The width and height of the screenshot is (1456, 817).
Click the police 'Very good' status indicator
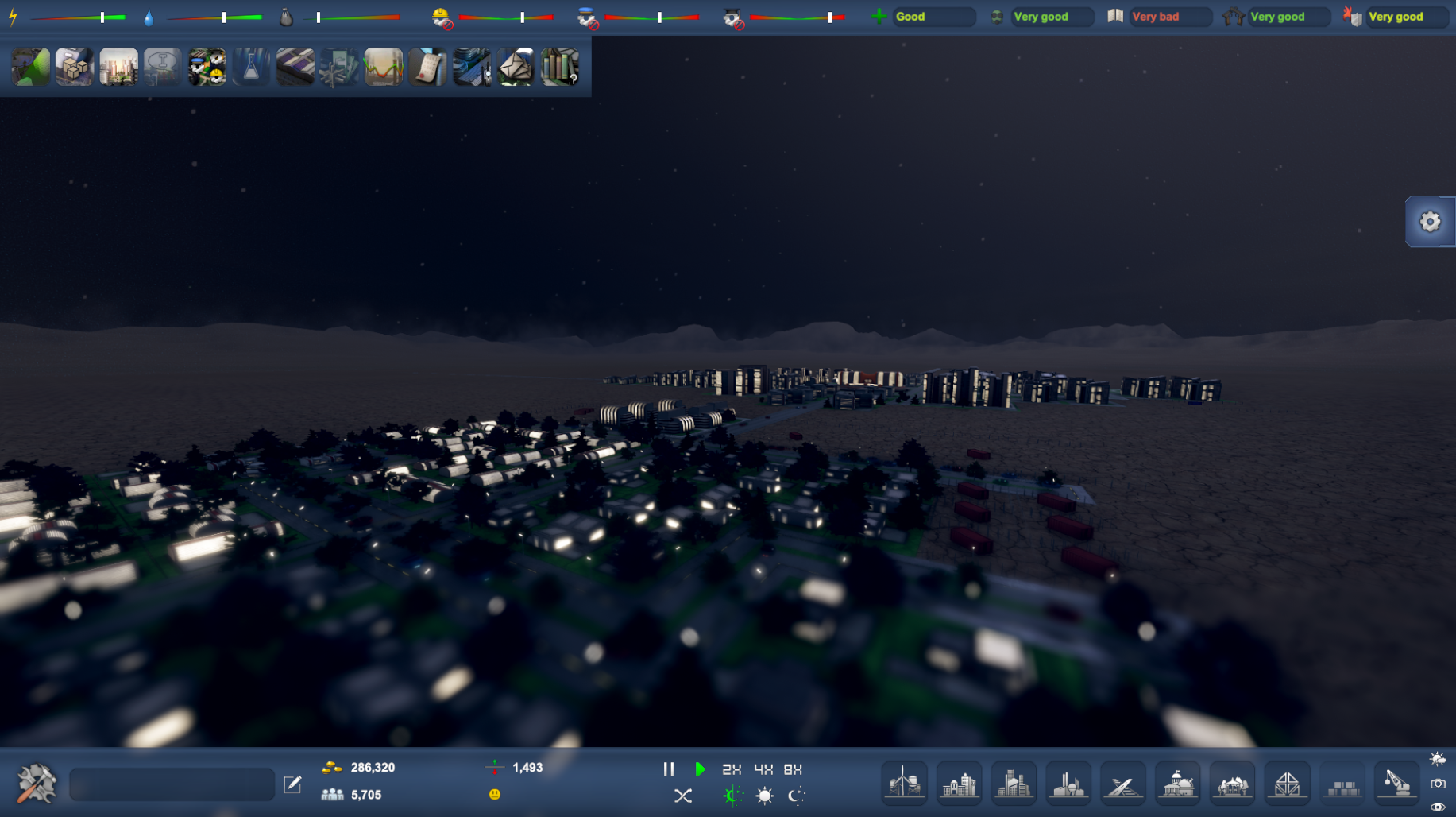(1288, 17)
